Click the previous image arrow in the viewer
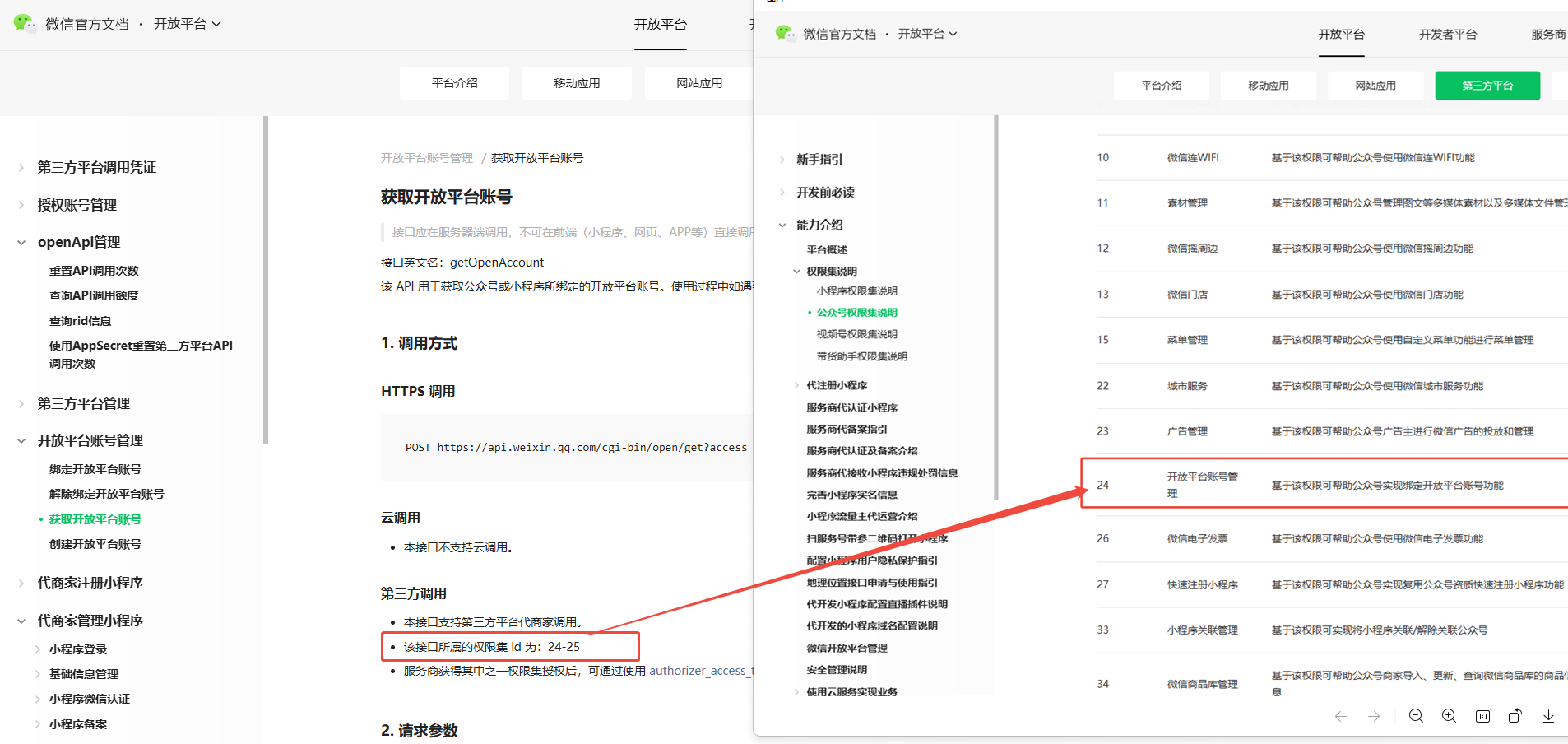The width and height of the screenshot is (1568, 744). click(1341, 716)
